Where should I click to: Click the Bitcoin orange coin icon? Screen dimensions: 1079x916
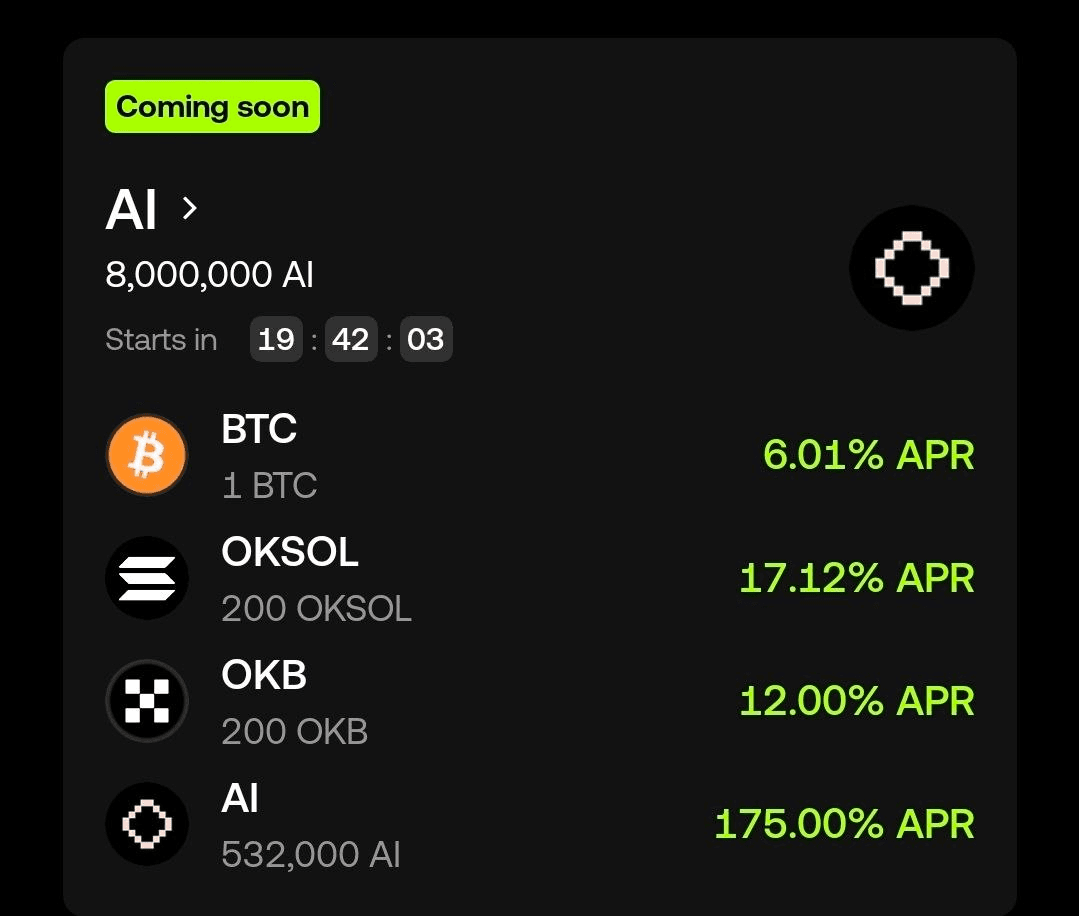147,455
